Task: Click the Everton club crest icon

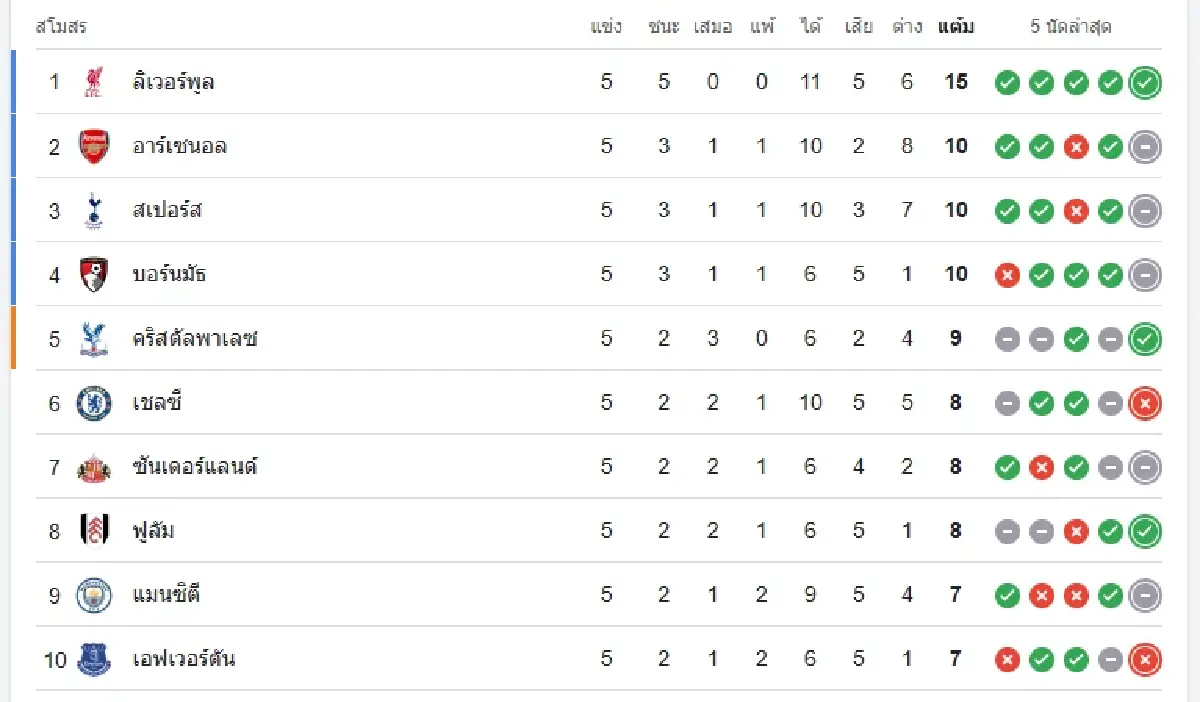Action: coord(94,660)
